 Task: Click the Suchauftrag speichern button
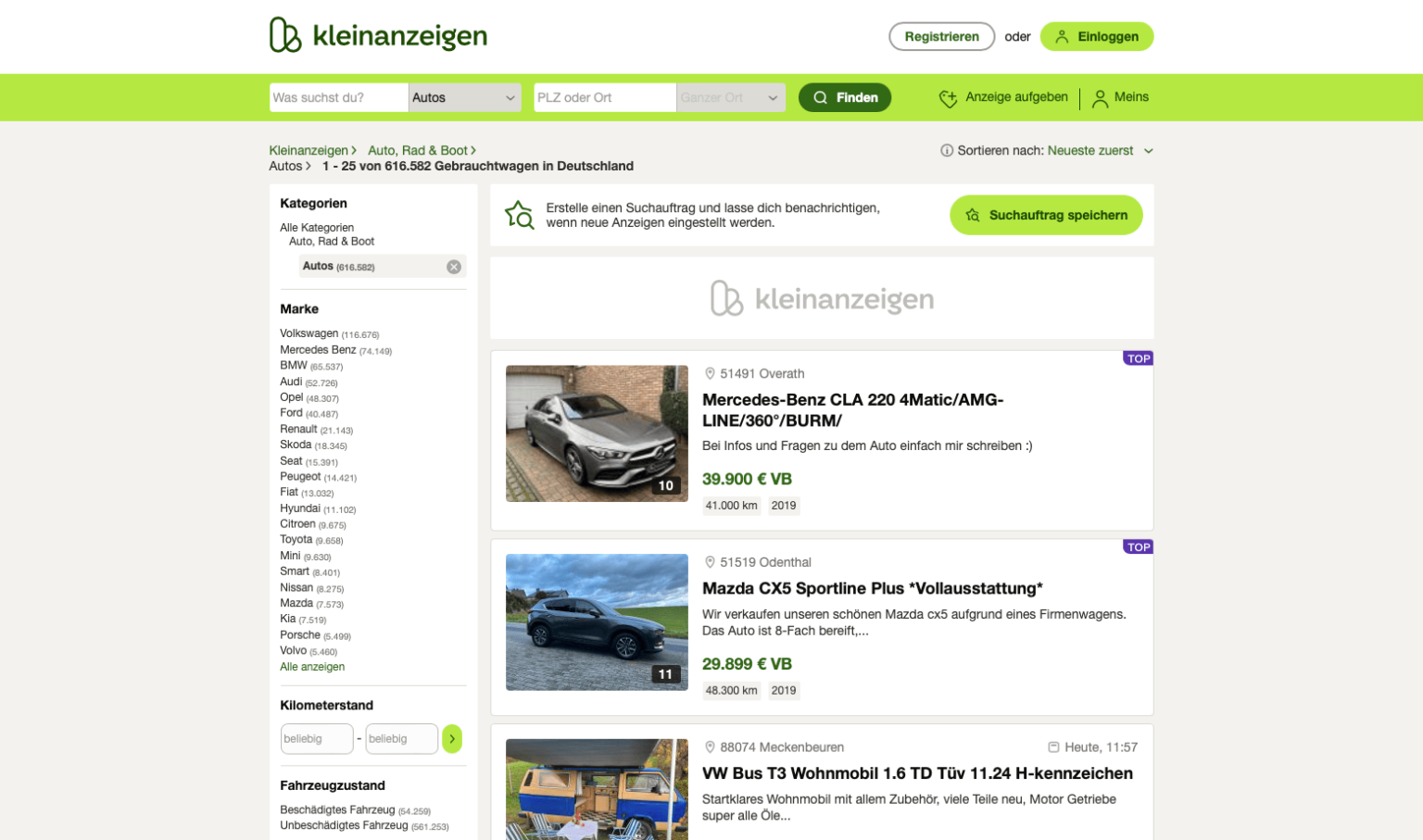[x=1046, y=214]
